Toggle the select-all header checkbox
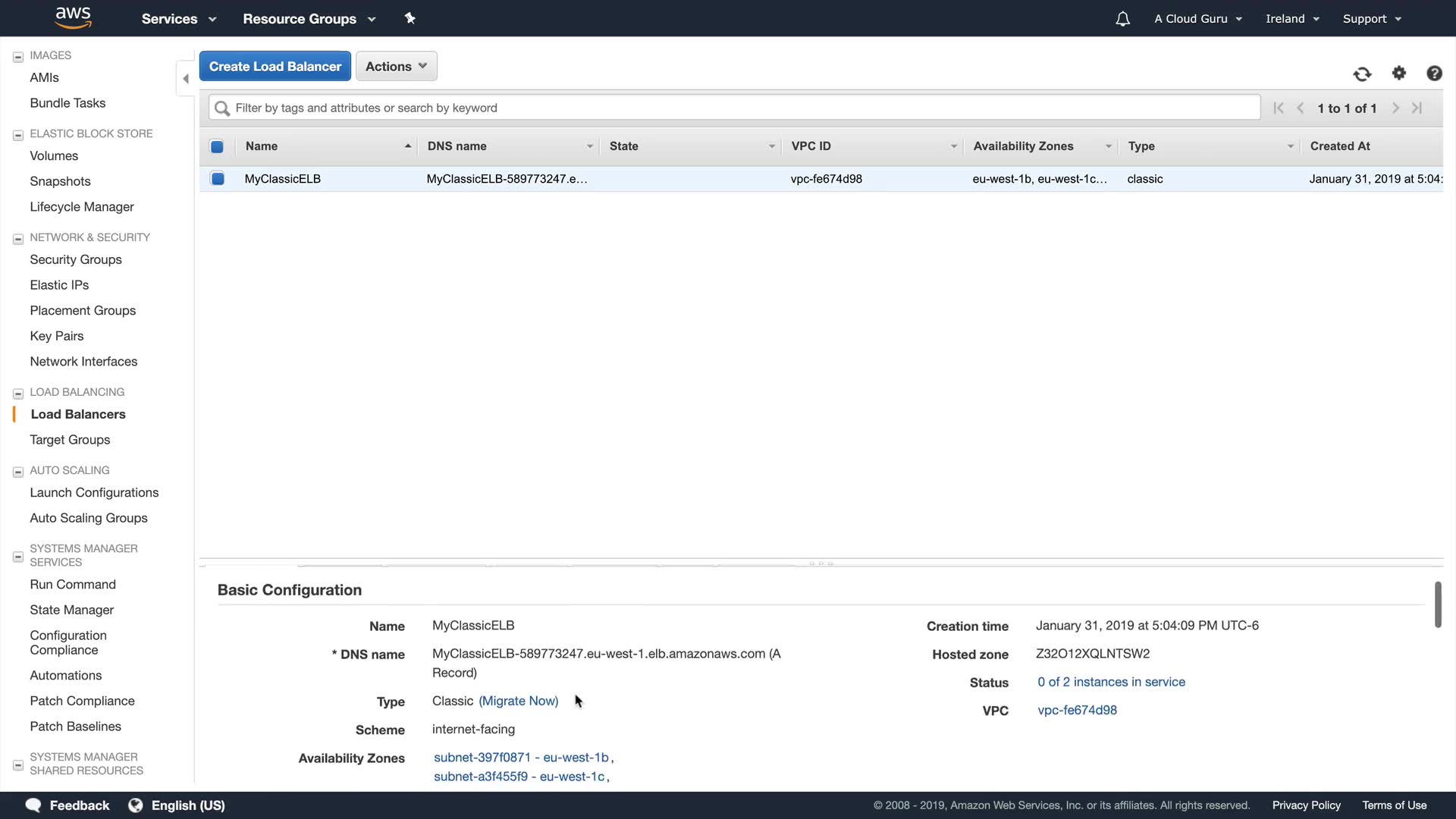 click(x=217, y=146)
